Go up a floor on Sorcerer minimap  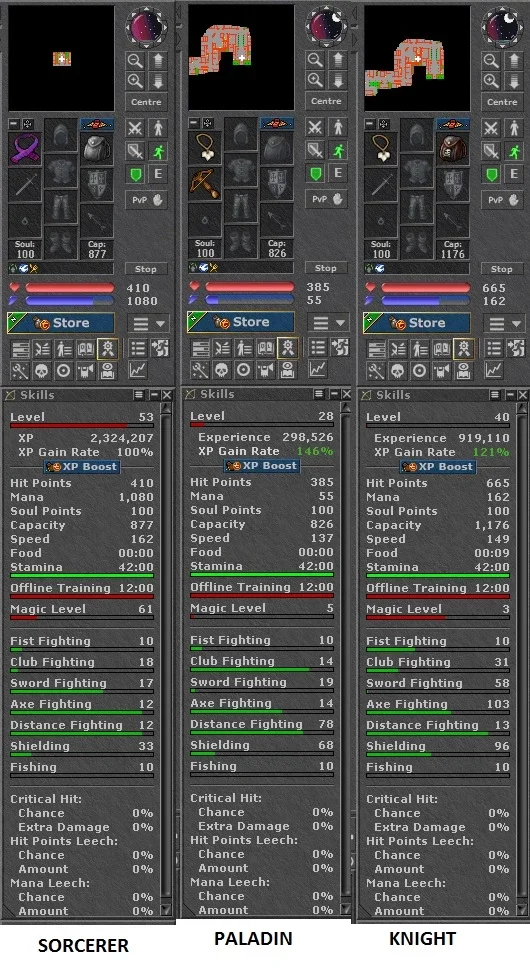click(x=157, y=60)
